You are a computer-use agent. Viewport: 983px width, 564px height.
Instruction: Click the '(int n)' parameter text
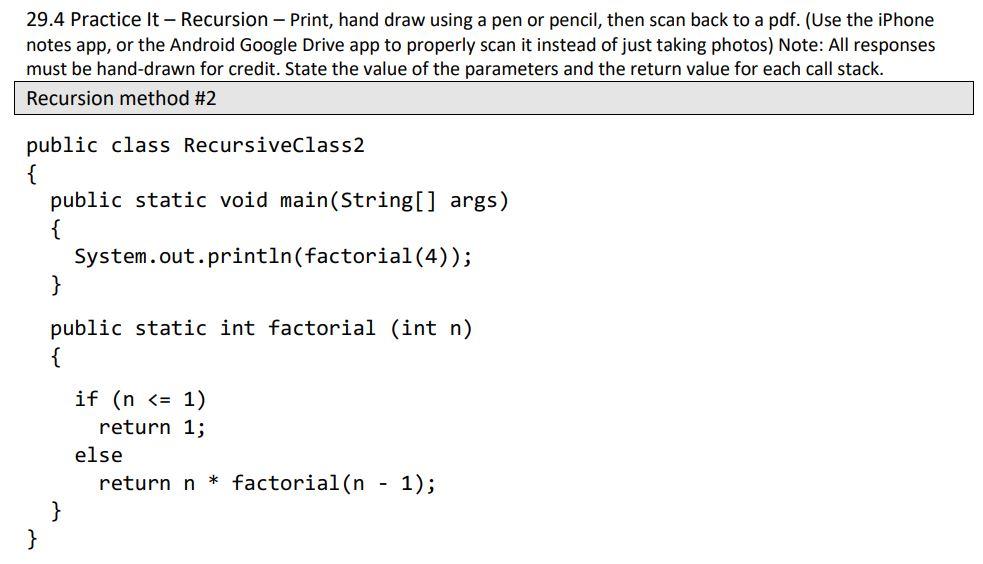click(431, 329)
